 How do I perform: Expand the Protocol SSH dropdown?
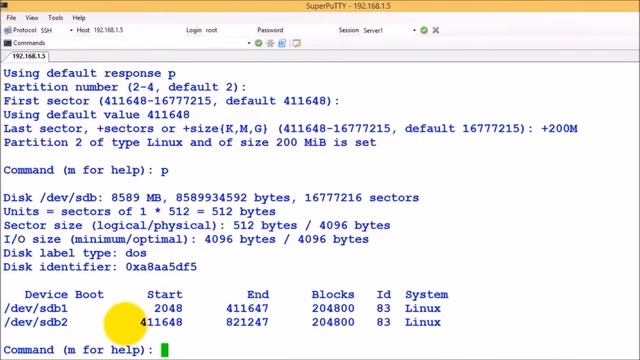[71, 30]
